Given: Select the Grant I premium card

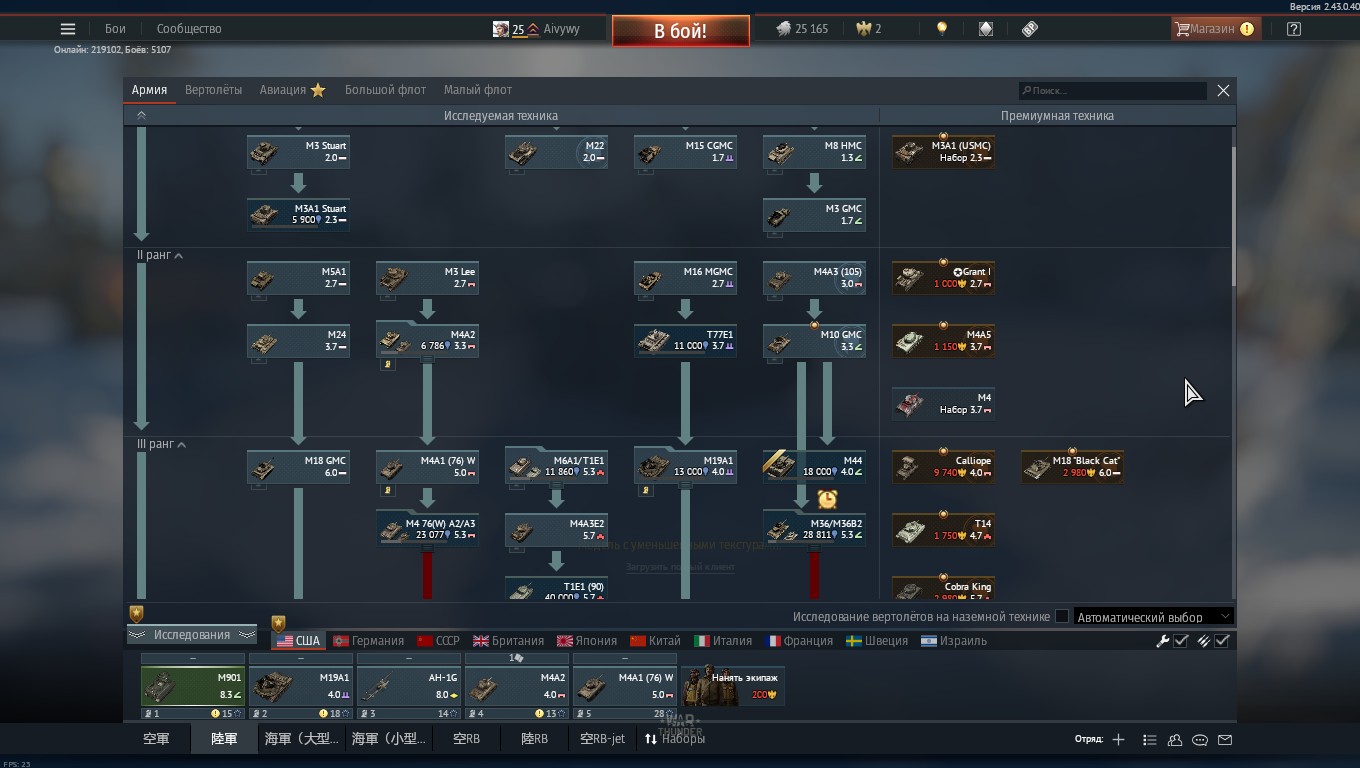Looking at the screenshot, I should pos(943,278).
